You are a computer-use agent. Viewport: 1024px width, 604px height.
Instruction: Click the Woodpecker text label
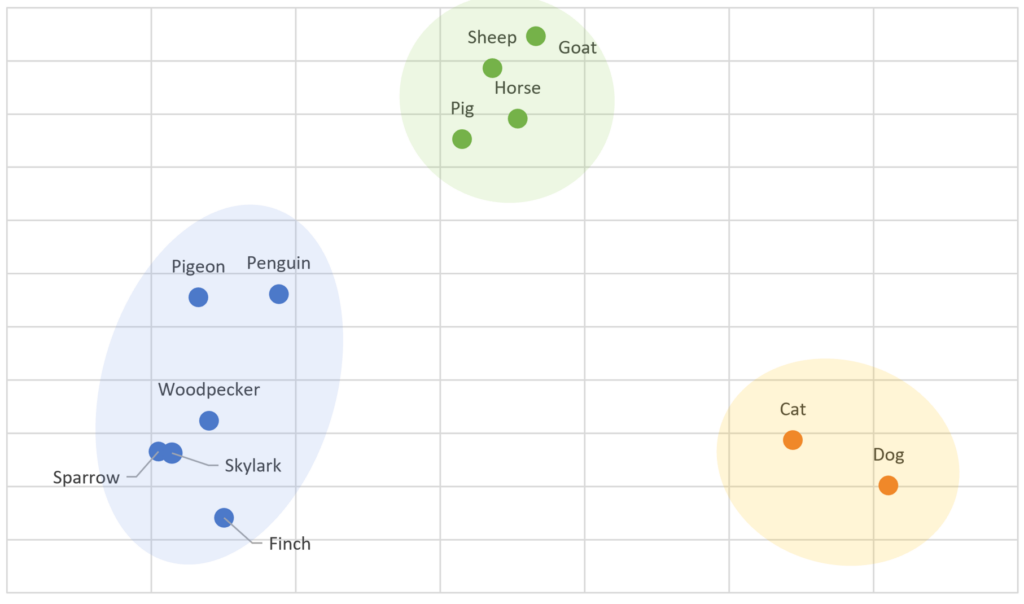pos(209,390)
